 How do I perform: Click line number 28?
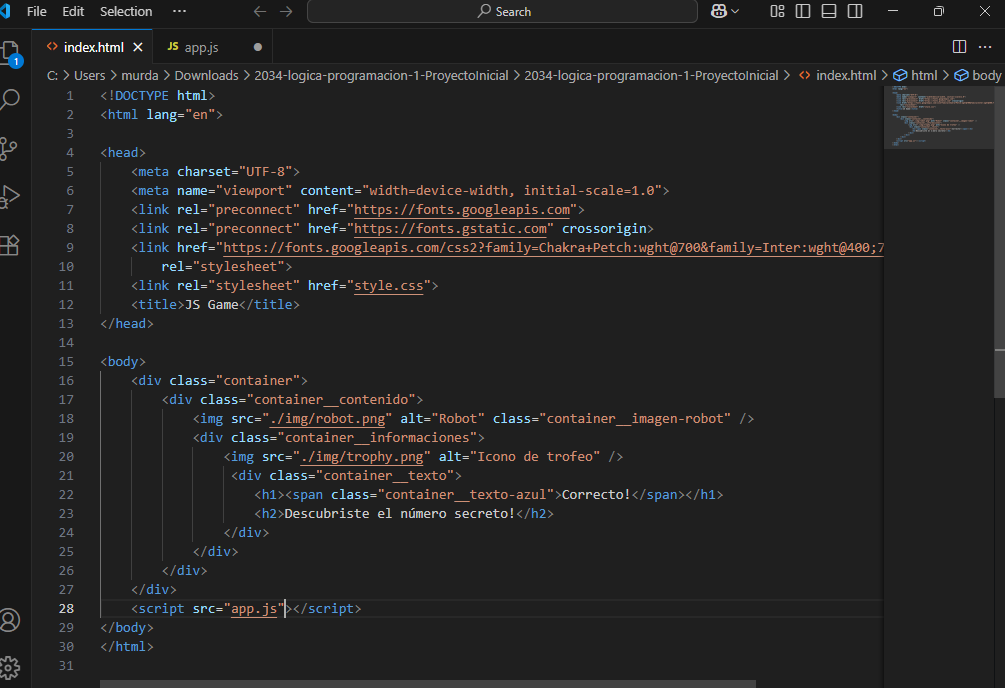[66, 608]
